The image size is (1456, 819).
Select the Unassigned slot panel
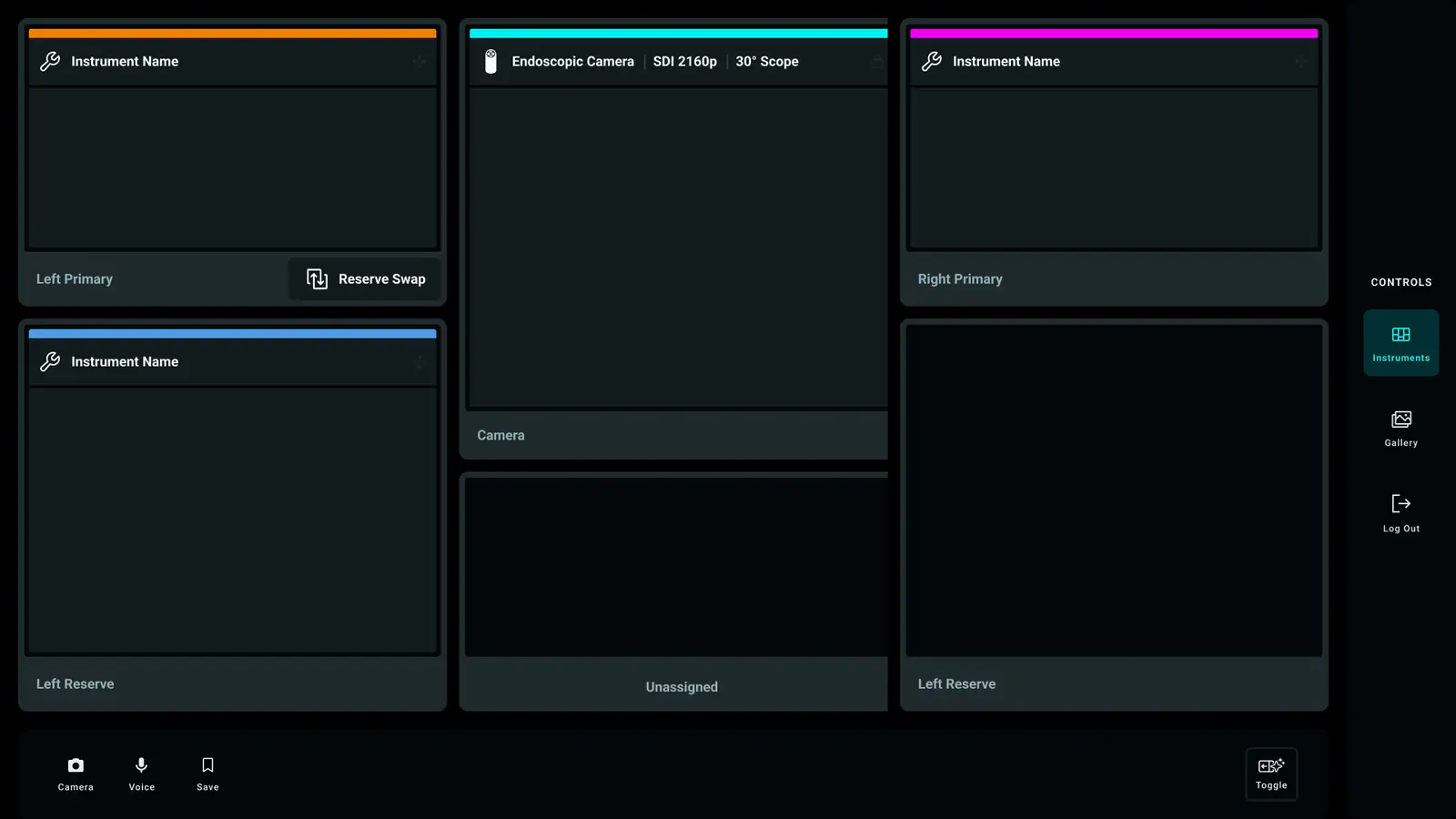pyautogui.click(x=674, y=591)
